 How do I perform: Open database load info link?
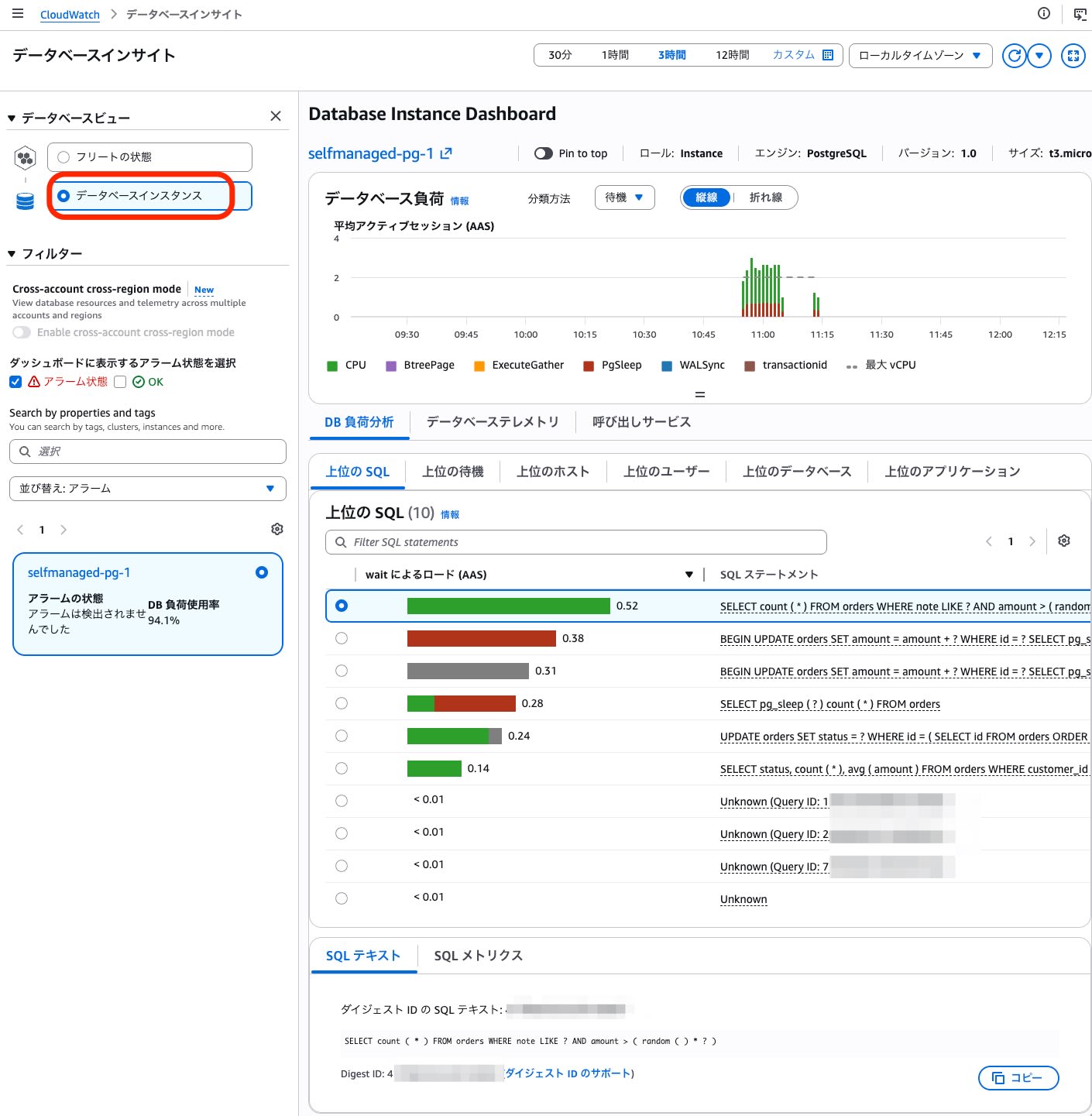pos(459,201)
